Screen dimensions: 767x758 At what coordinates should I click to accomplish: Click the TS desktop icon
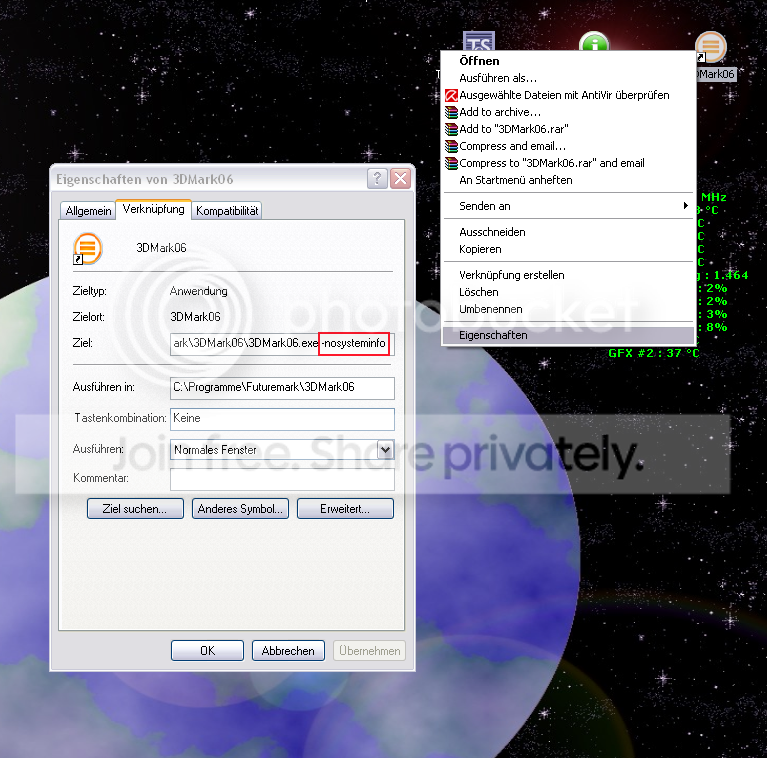[479, 42]
